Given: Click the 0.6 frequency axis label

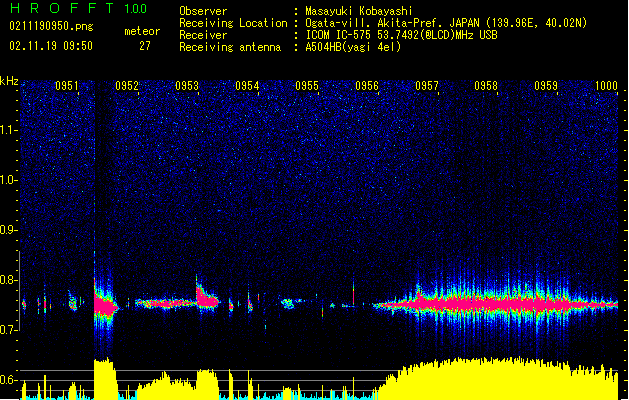Looking at the screenshot, I should (9, 380).
